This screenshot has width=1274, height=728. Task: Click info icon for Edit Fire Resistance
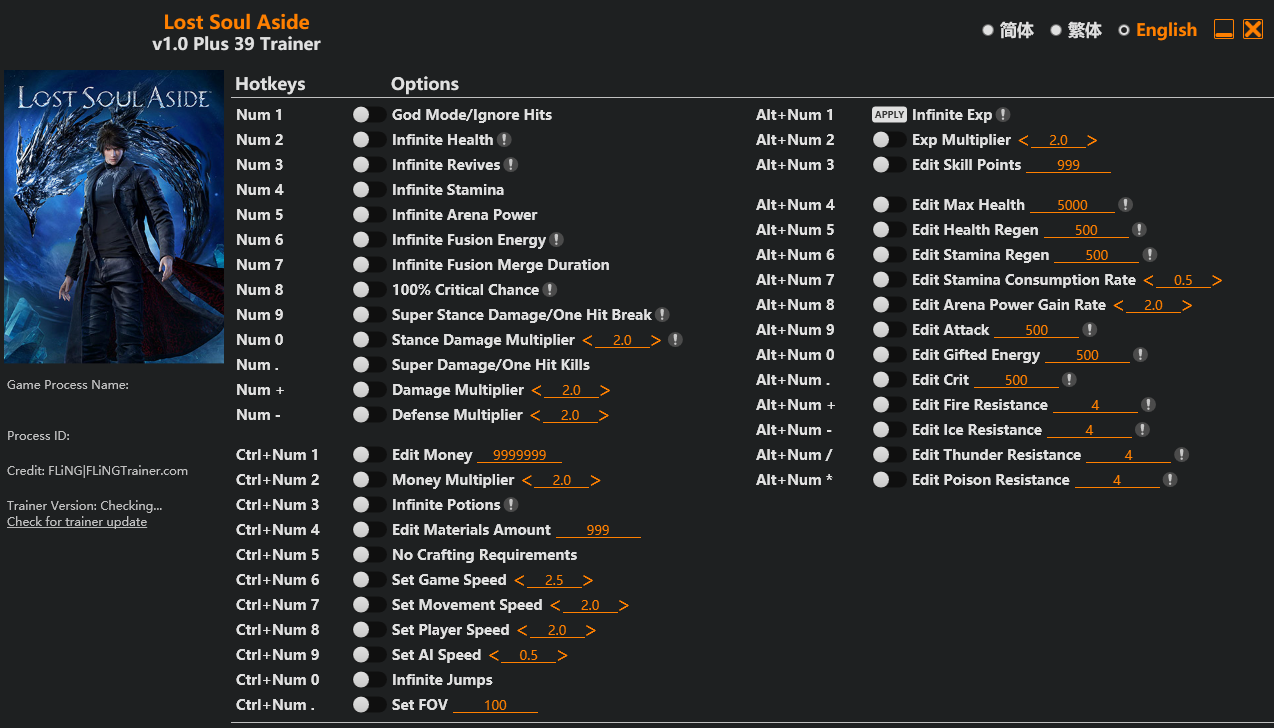1148,405
